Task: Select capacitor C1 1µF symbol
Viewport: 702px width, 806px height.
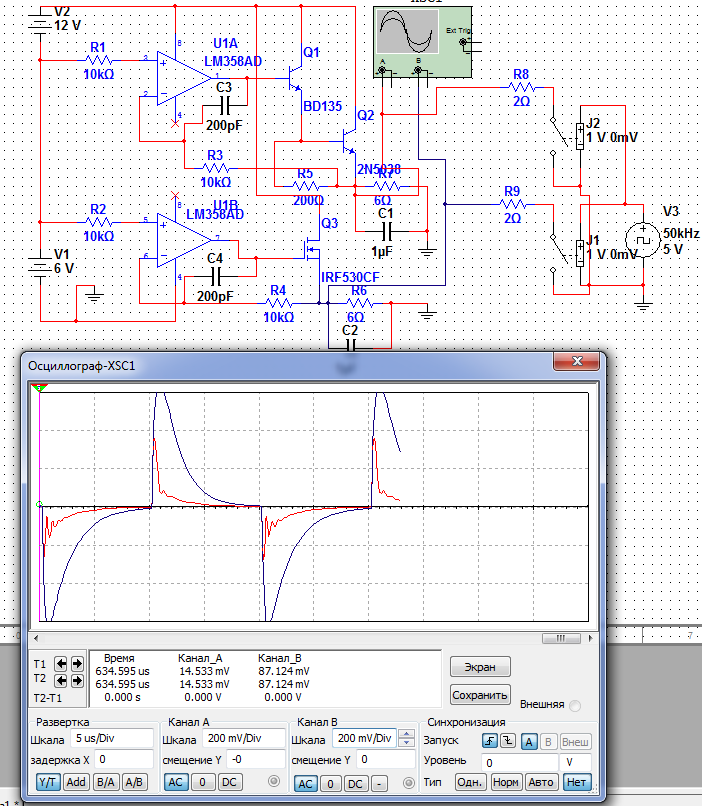Action: point(388,231)
